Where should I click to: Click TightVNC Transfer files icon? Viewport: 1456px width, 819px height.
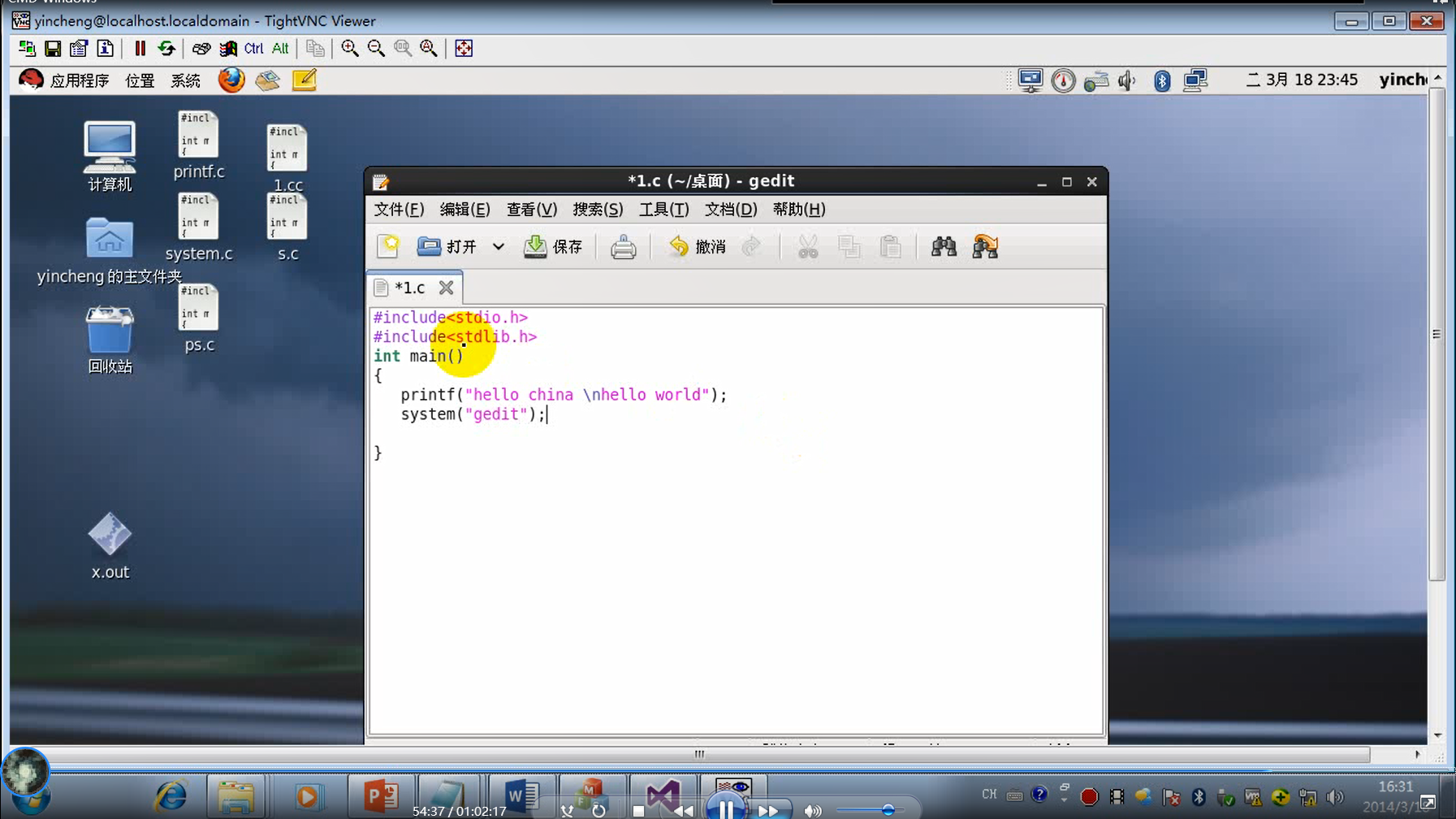pyautogui.click(x=315, y=49)
